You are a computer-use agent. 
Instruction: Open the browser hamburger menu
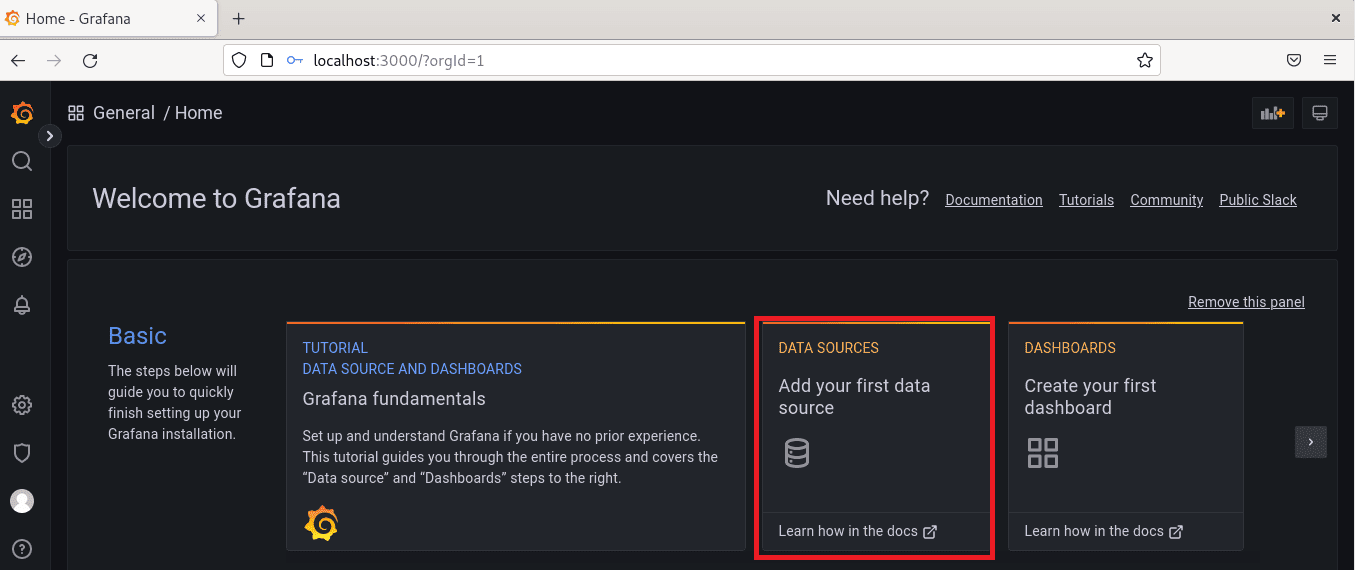[x=1330, y=60]
